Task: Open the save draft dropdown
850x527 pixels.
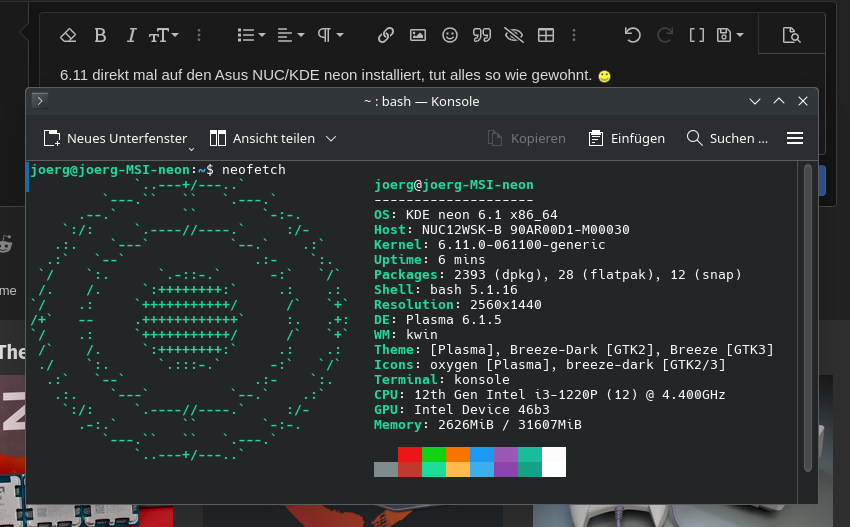Action: [730, 36]
